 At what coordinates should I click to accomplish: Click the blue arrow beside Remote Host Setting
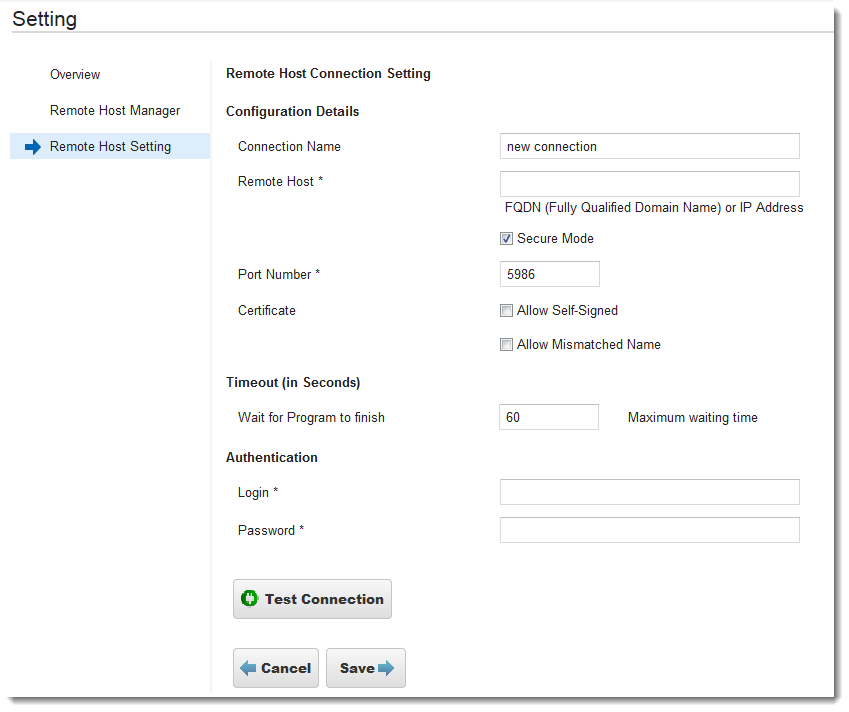(x=33, y=147)
